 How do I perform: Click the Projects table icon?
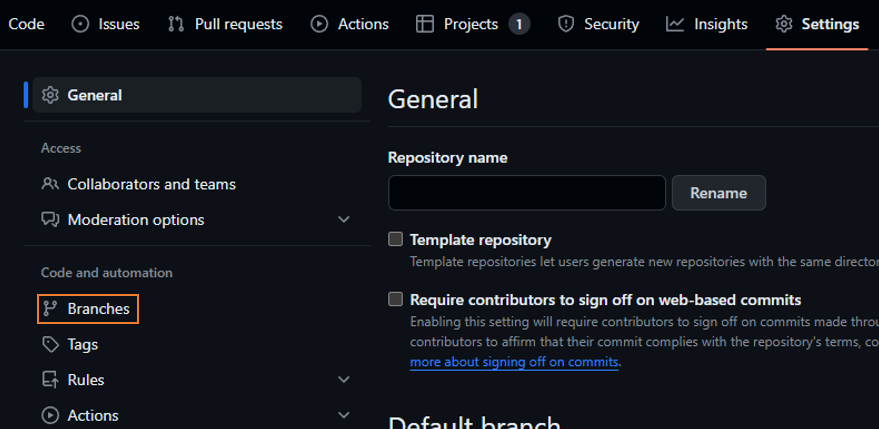[x=425, y=24]
